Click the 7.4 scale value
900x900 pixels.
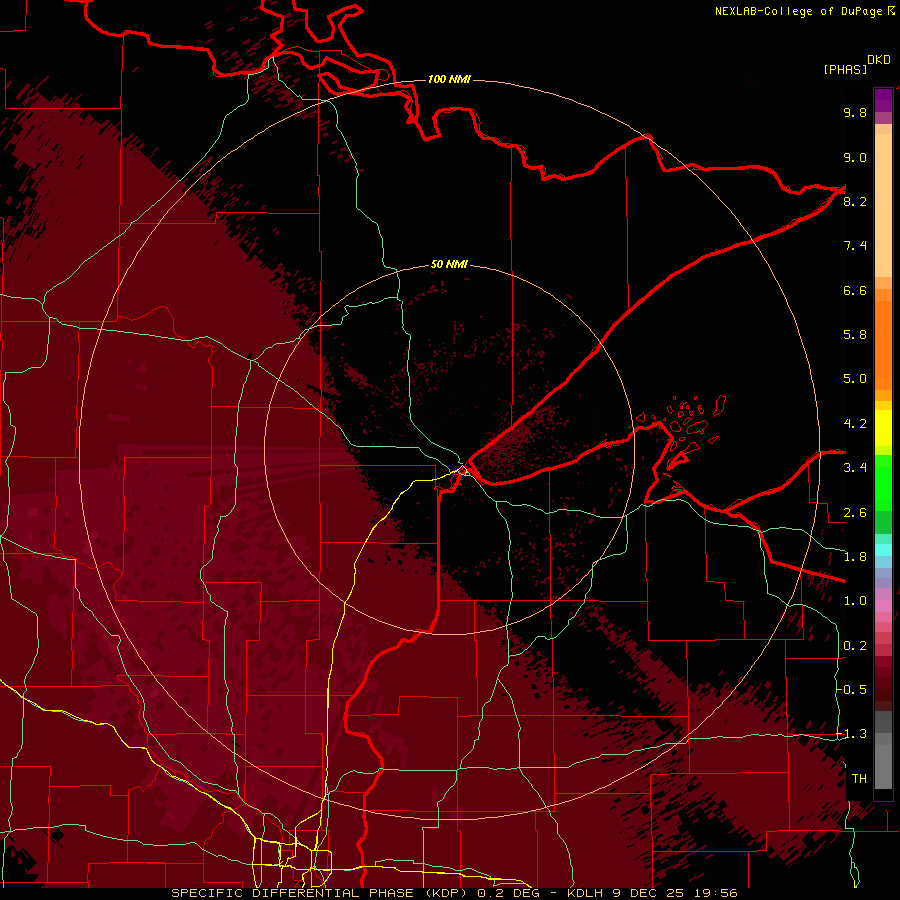coord(855,246)
